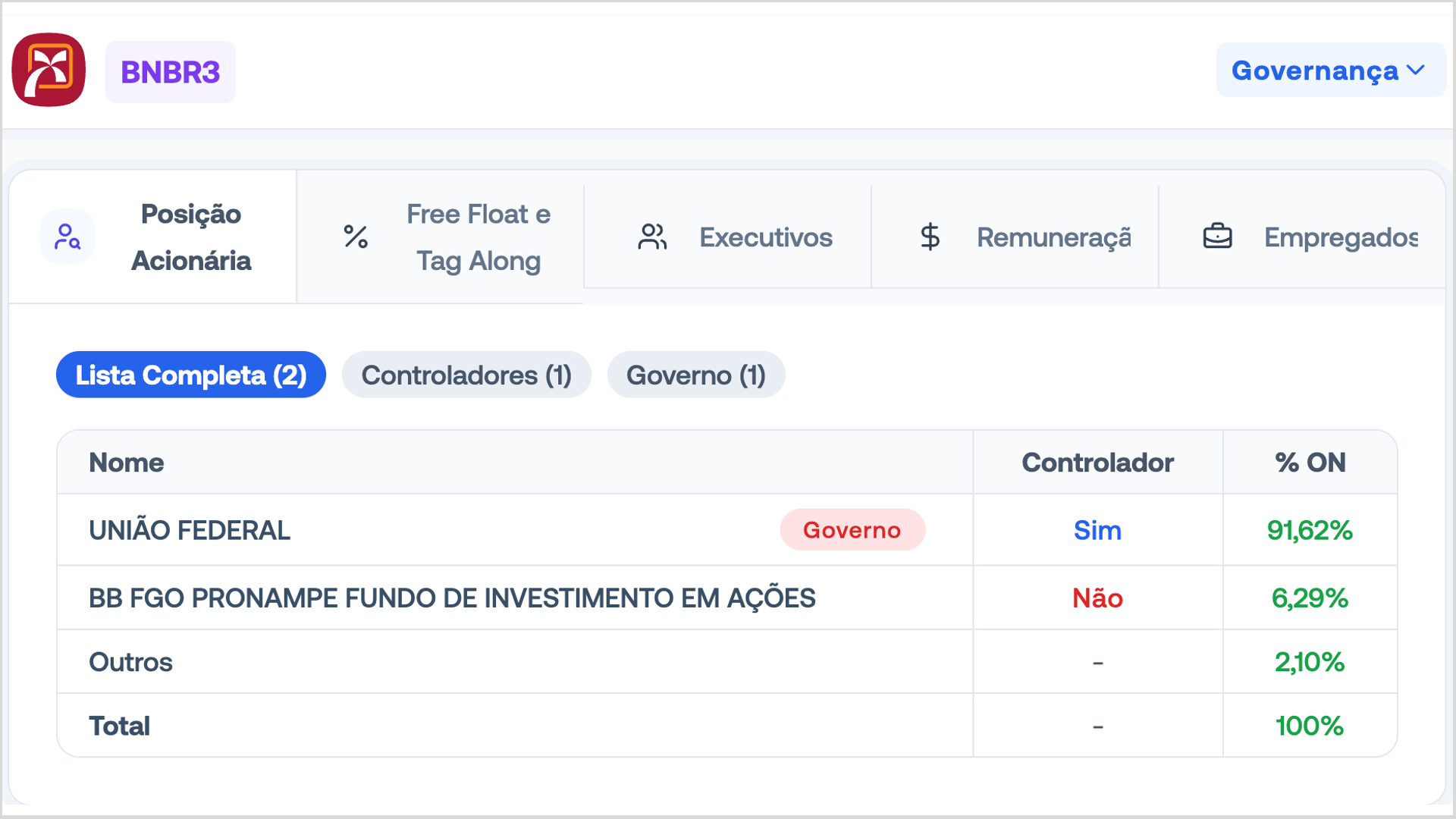The height and width of the screenshot is (819, 1456).
Task: Click the Banco do Nordeste company logo
Action: coord(49,70)
